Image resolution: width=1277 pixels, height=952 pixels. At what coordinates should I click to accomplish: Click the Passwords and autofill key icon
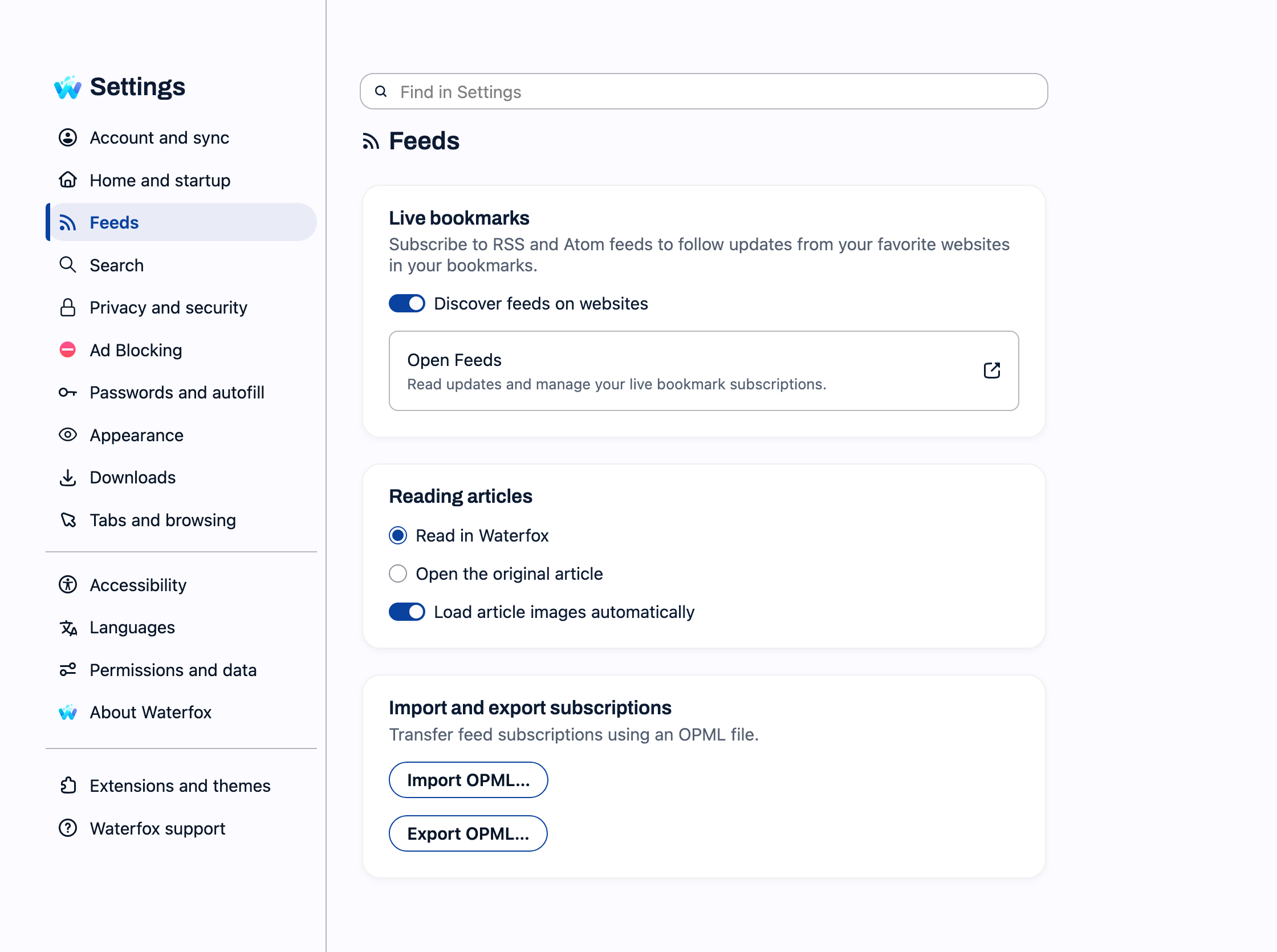[68, 392]
